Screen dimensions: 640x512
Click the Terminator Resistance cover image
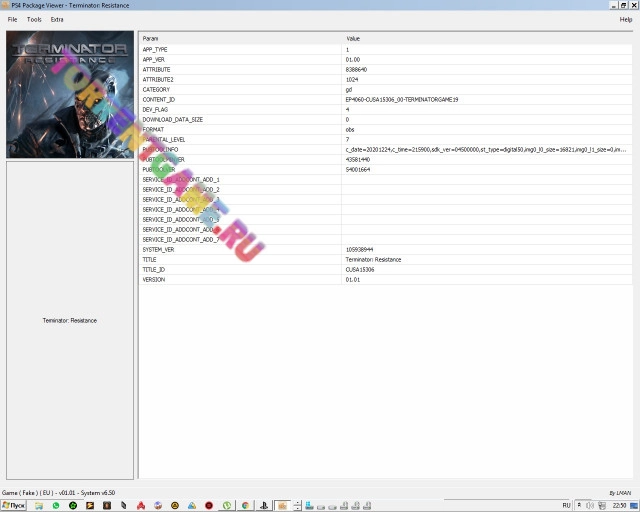point(69,94)
